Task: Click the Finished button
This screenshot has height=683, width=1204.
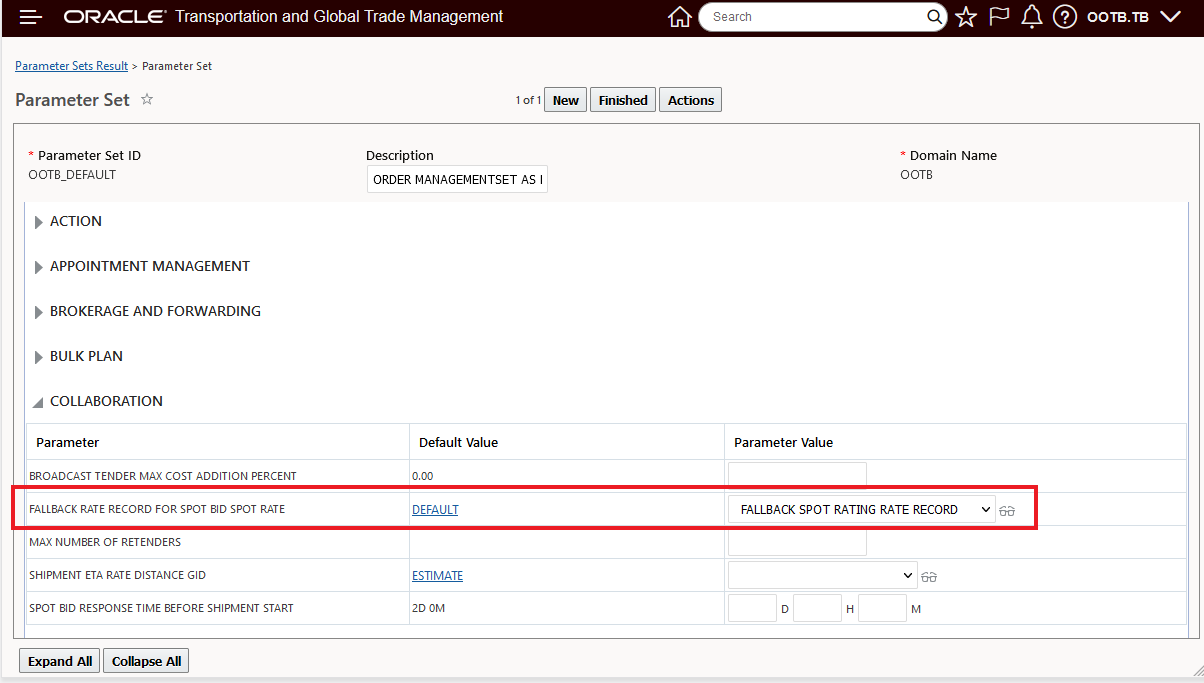Action: pos(623,100)
